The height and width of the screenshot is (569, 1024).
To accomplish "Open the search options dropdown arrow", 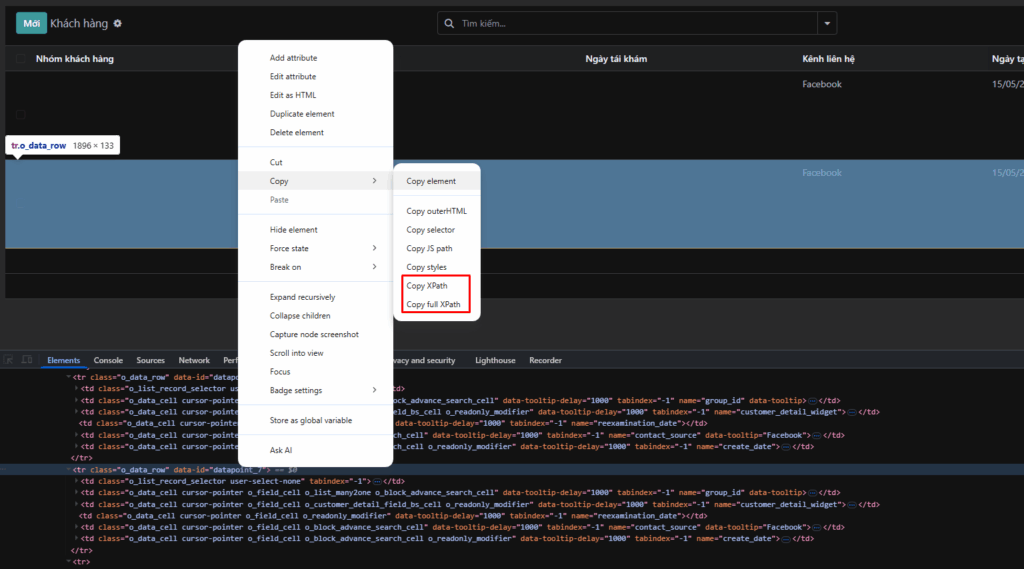I will click(827, 24).
